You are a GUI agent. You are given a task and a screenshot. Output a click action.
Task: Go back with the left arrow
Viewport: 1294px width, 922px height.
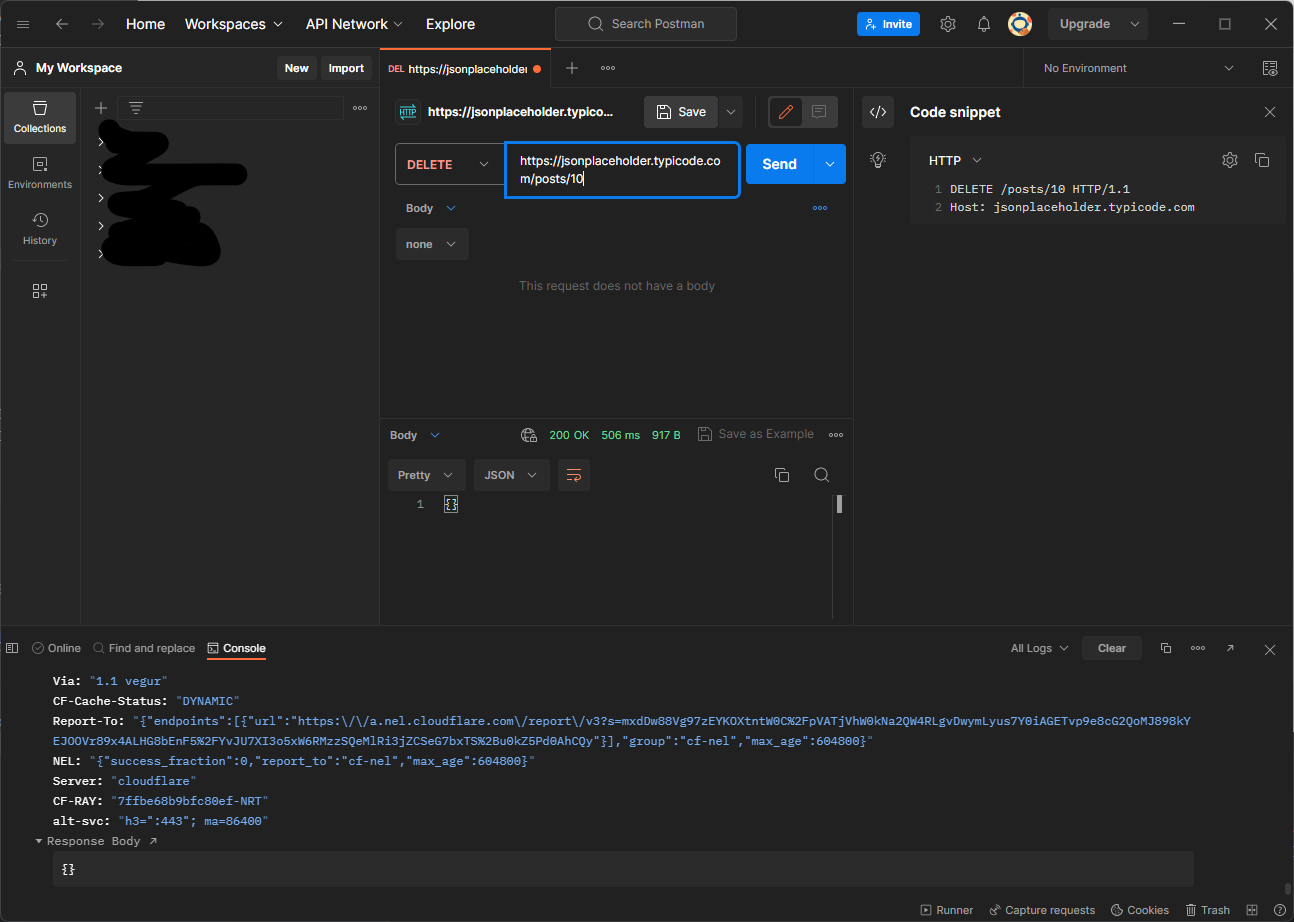click(62, 24)
